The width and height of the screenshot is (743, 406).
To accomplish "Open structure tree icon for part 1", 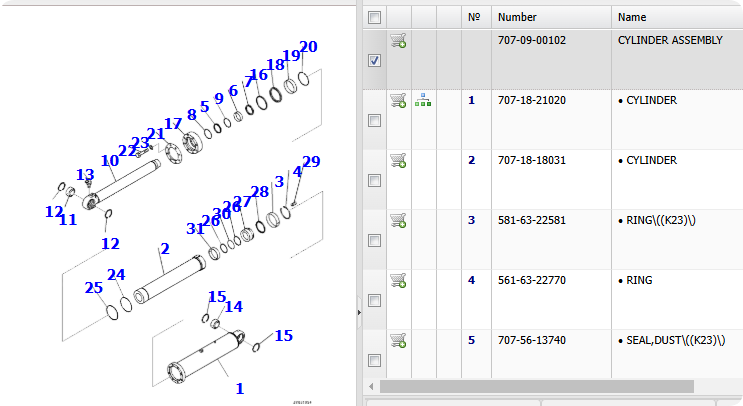I will [423, 100].
